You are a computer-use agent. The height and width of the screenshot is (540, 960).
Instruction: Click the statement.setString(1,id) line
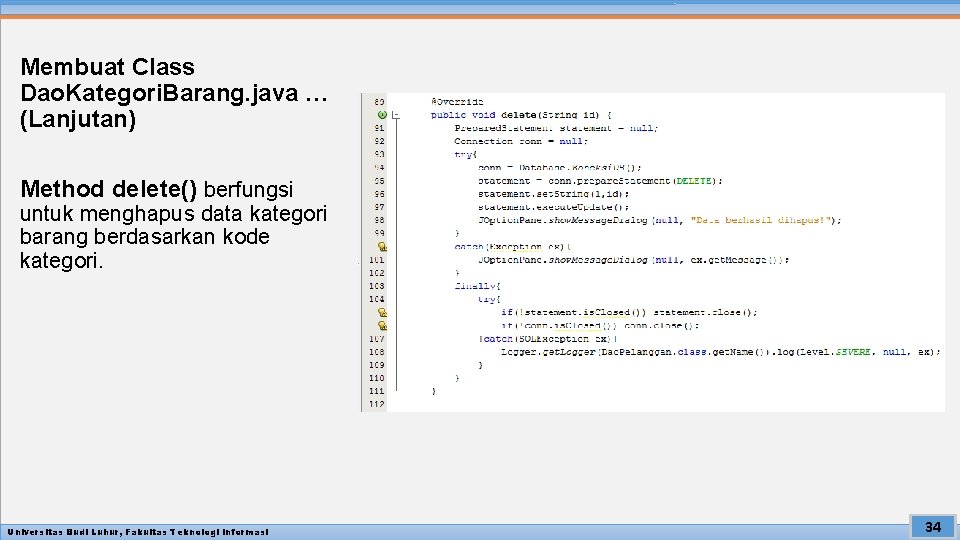tap(553, 194)
